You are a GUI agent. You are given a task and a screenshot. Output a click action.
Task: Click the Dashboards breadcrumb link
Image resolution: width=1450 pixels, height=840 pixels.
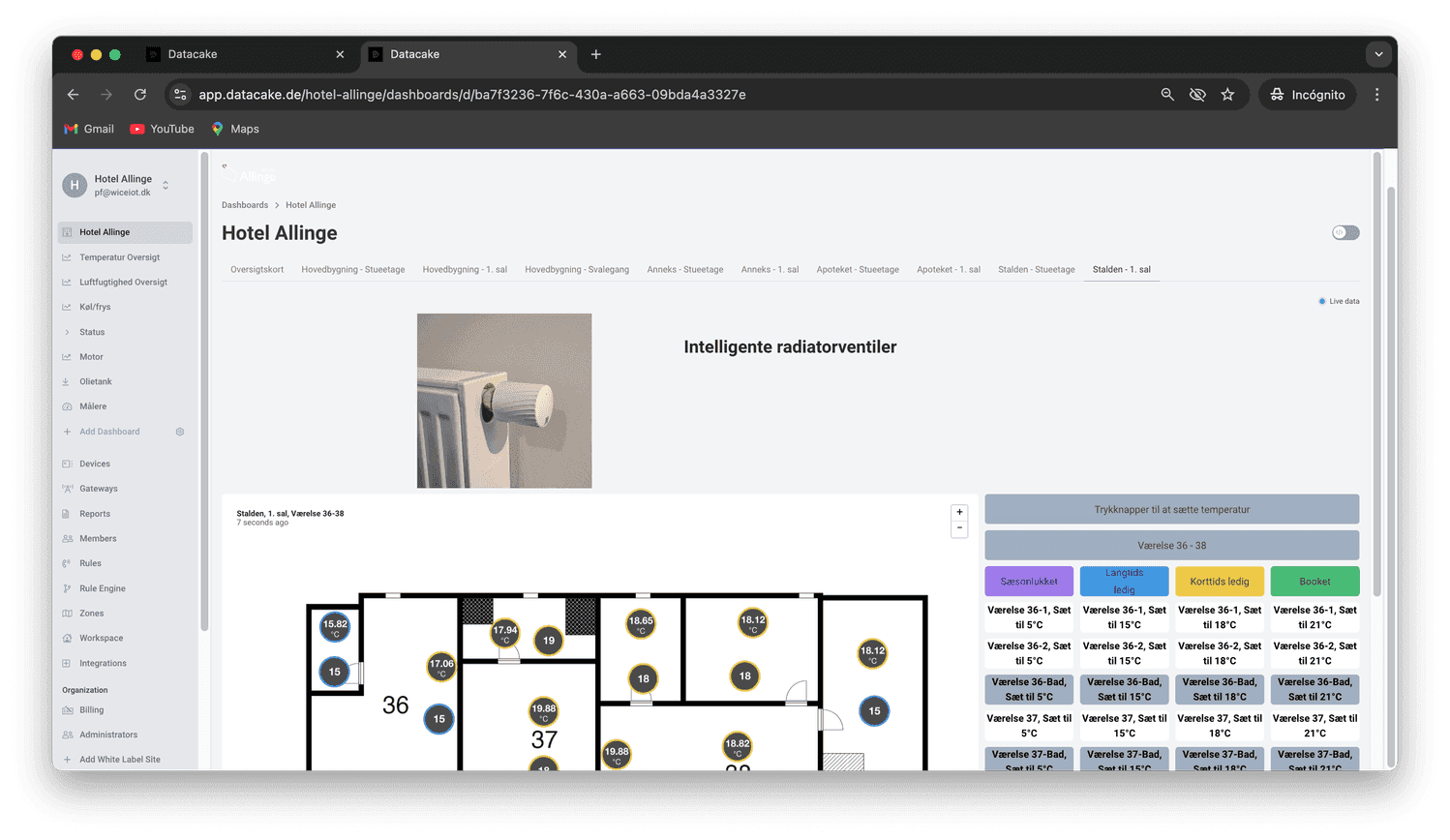[x=245, y=205]
